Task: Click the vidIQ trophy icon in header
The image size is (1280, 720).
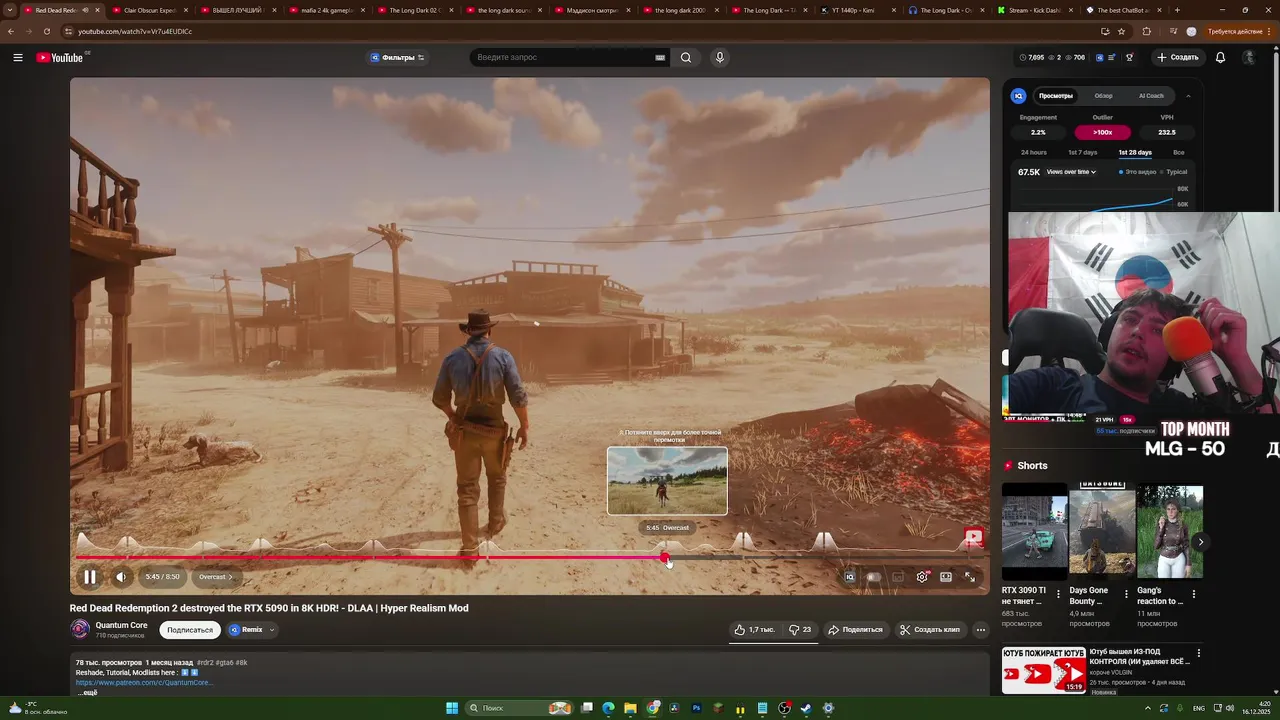Action: coord(1129,57)
